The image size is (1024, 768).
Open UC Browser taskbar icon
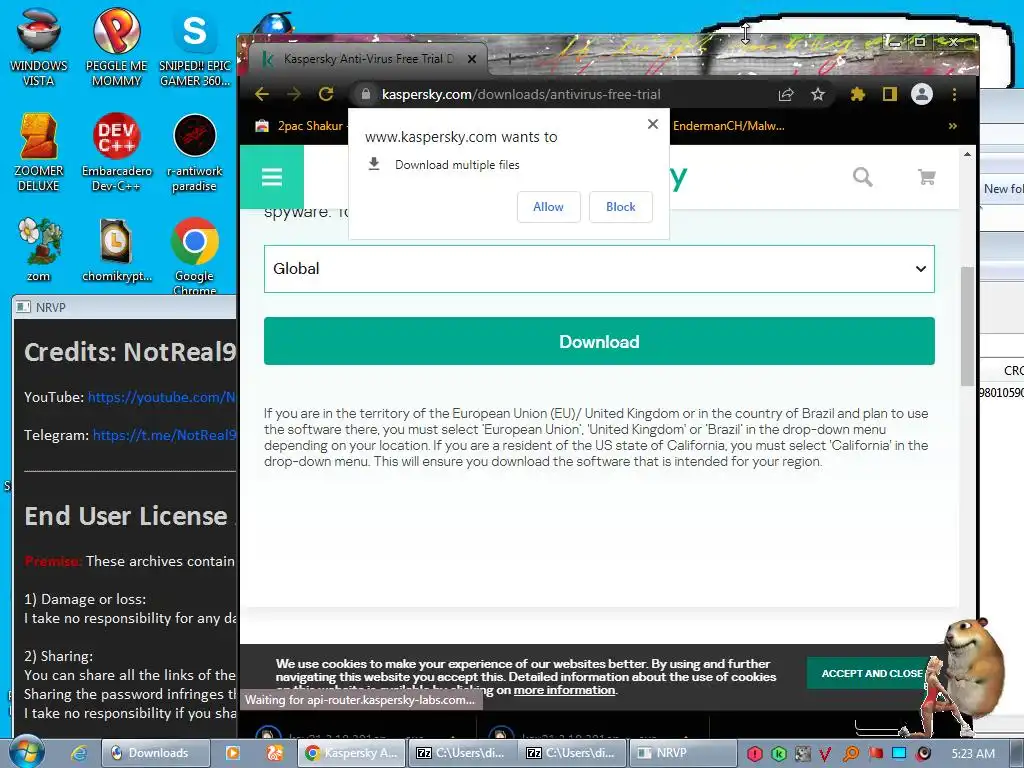pyautogui.click(x=274, y=753)
